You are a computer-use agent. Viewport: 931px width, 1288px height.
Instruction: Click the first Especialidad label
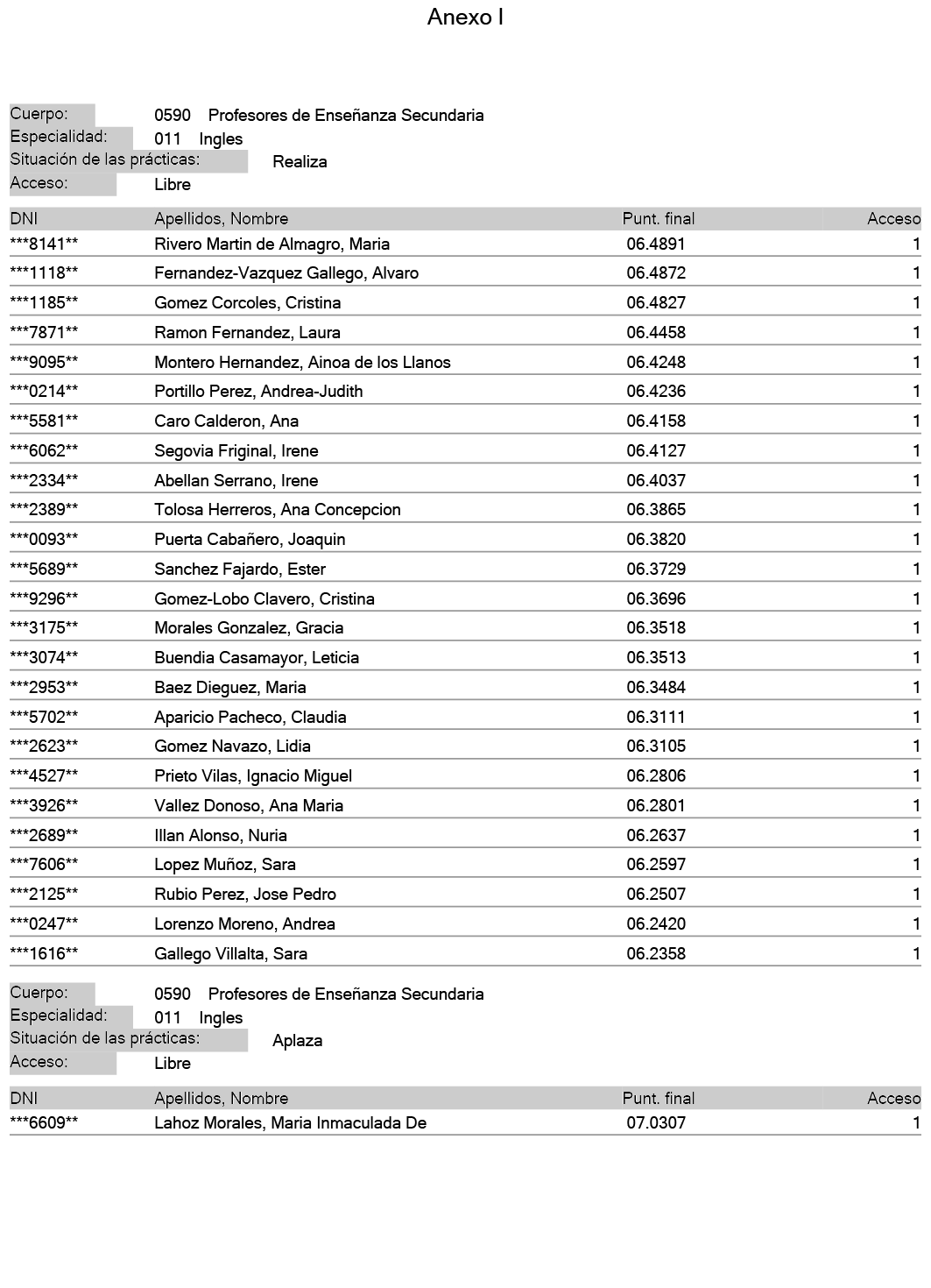click(x=59, y=137)
